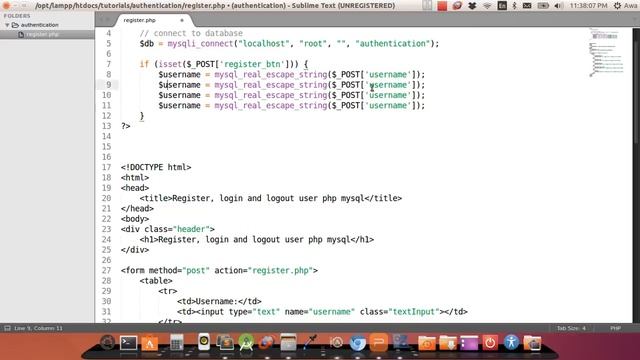Open the downloads folder dock icon

(x=448, y=343)
